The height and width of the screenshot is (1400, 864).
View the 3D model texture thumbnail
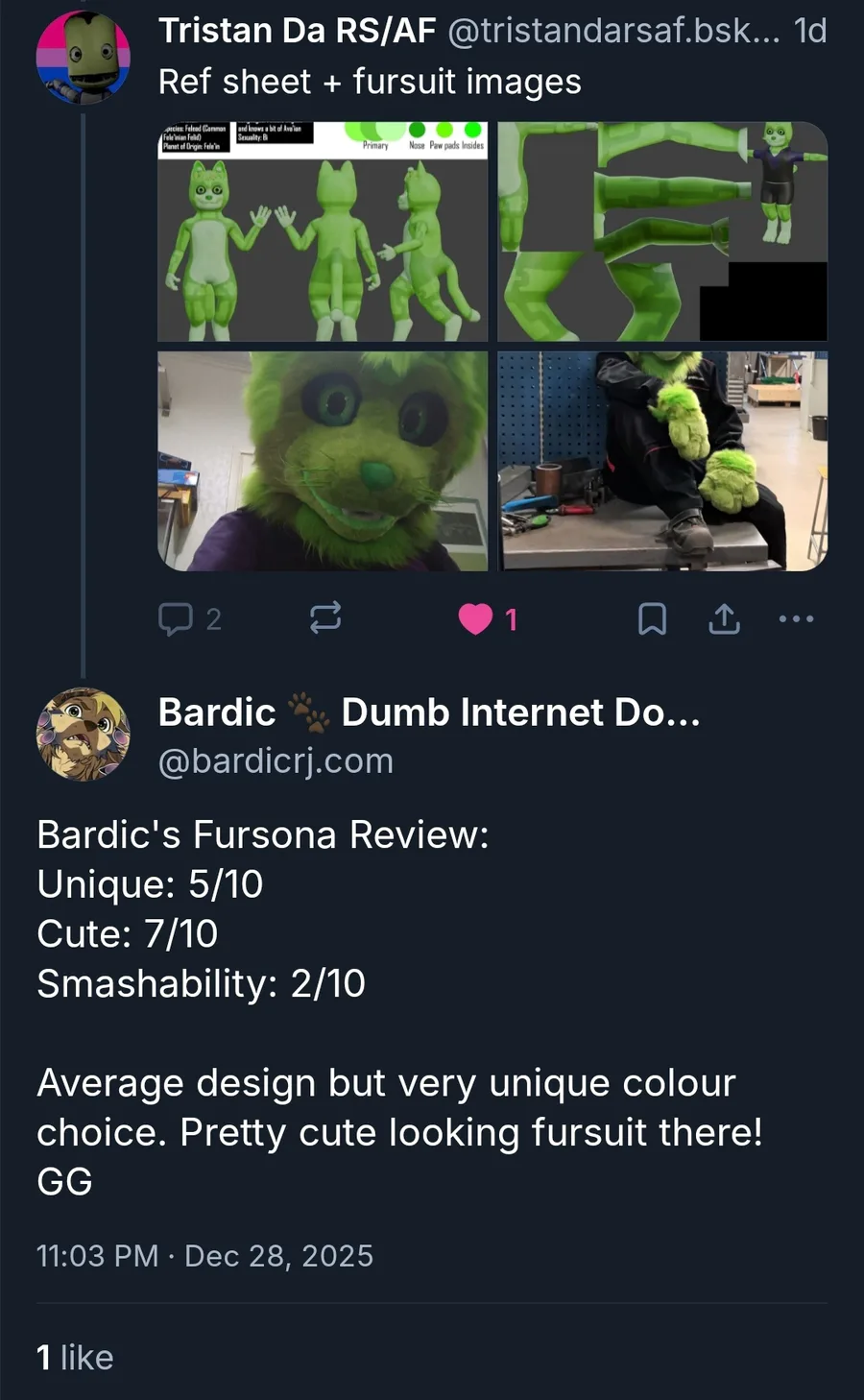pyautogui.click(x=662, y=231)
